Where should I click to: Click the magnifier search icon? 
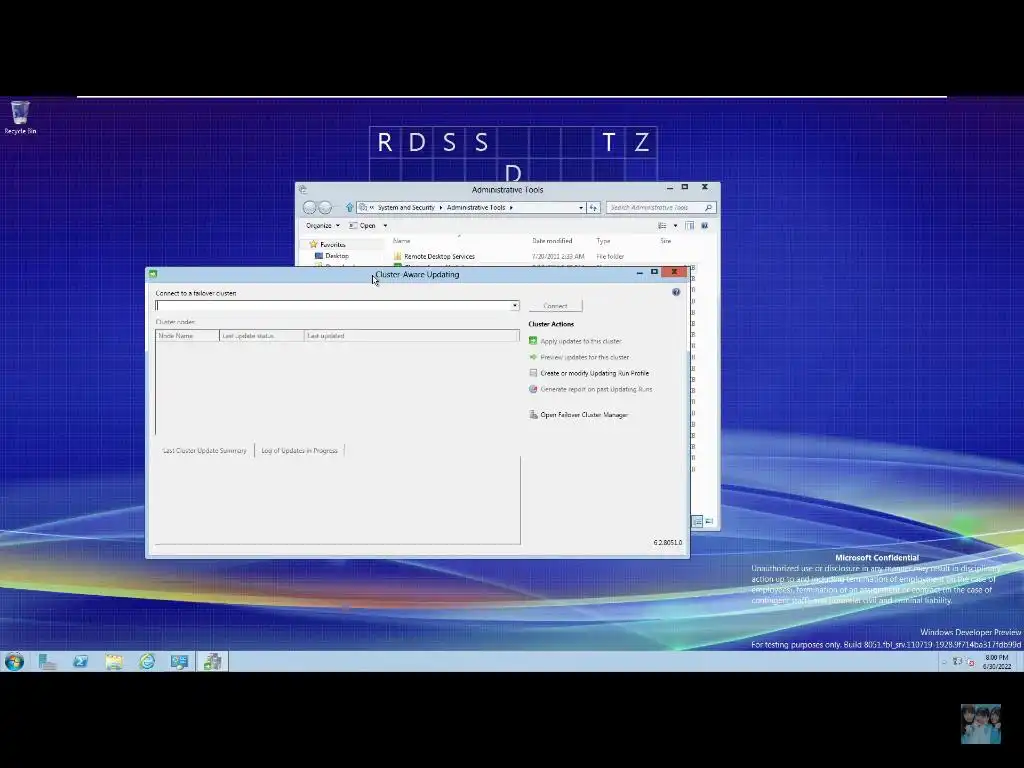coord(709,208)
